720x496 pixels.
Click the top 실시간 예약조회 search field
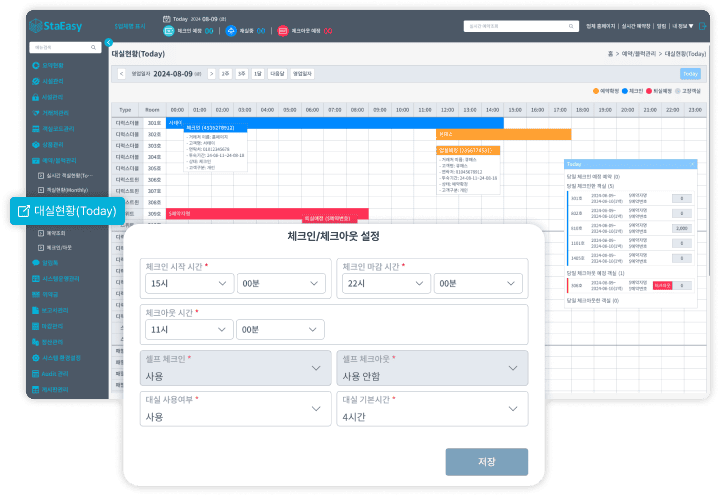[x=512, y=26]
